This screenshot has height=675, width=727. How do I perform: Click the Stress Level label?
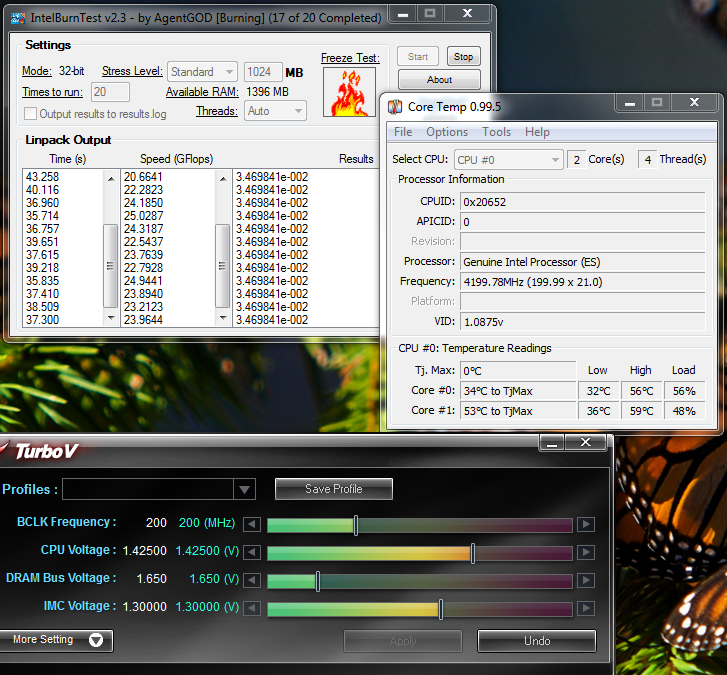[132, 71]
